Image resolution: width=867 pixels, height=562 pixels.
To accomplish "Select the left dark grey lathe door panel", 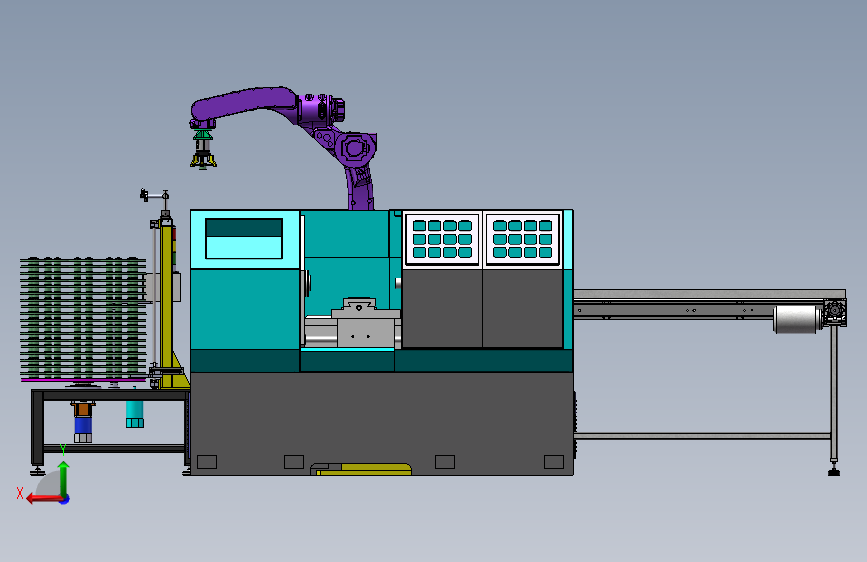I will coord(442,308).
